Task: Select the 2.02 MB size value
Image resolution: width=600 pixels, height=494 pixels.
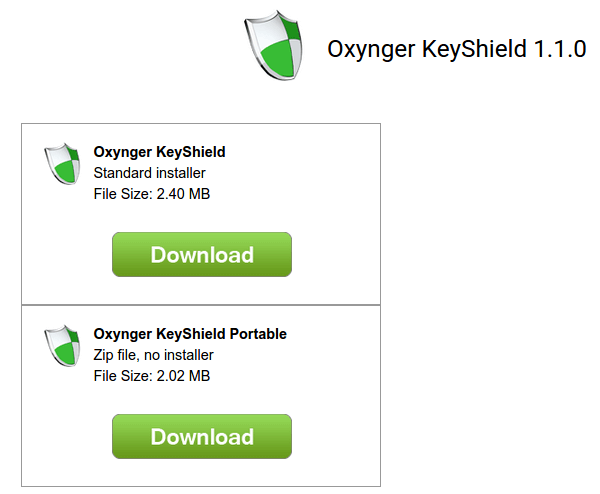Action: 183,376
